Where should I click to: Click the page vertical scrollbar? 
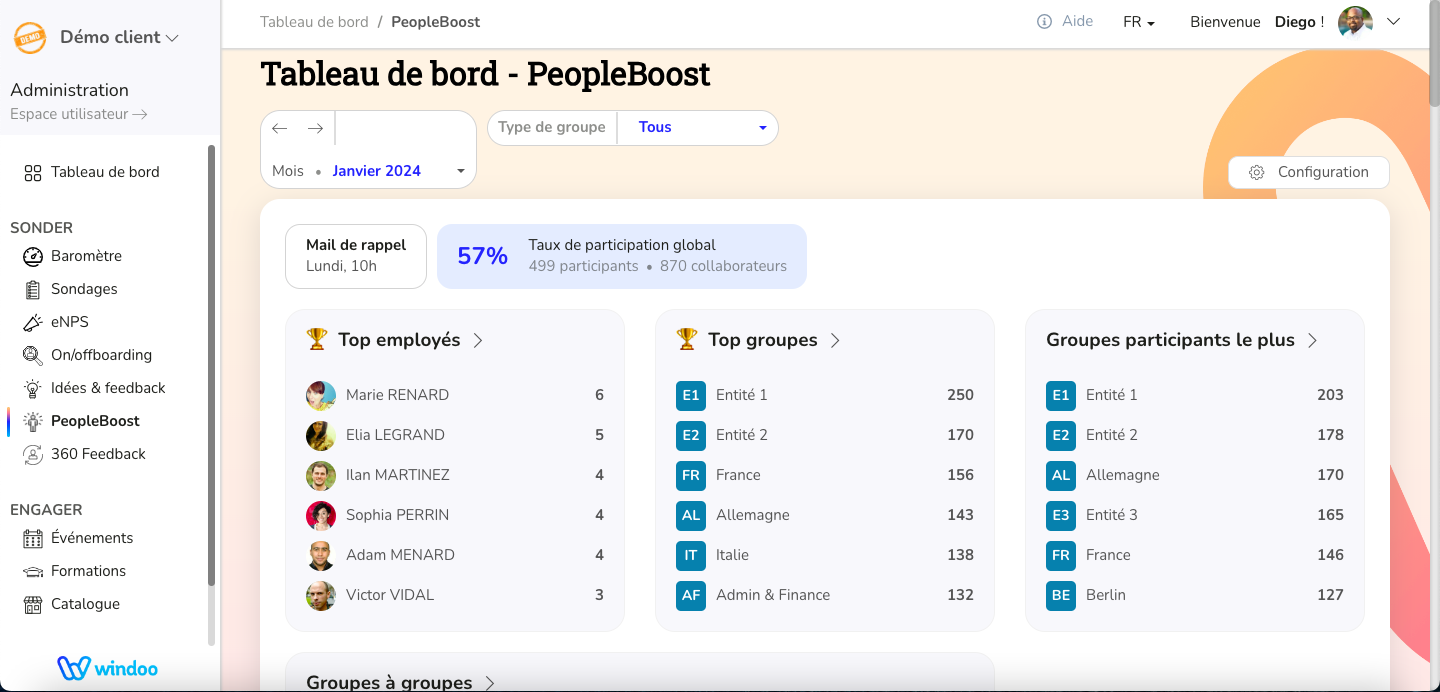[1434, 55]
